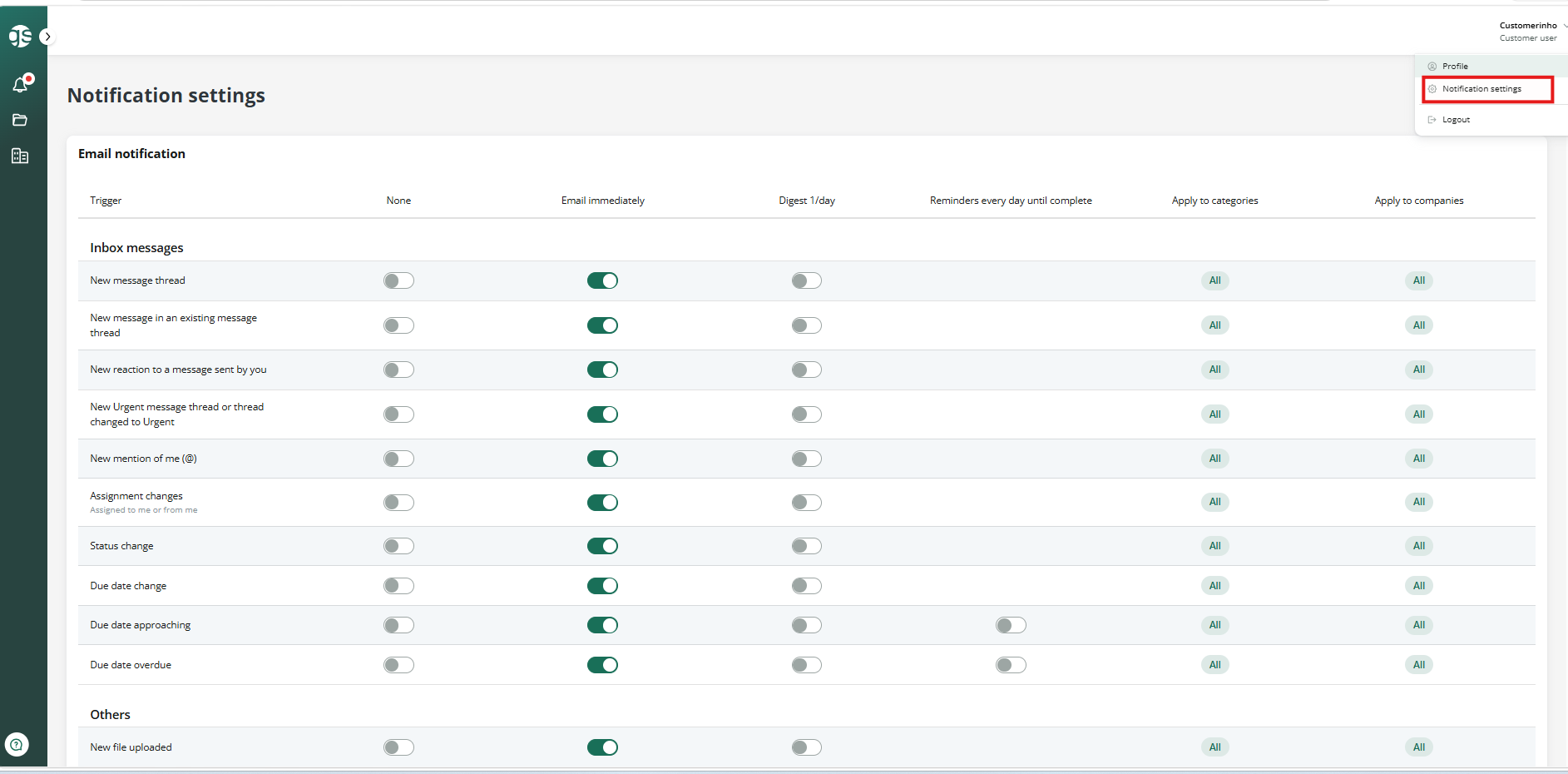Click the app logo in the sidebar
Image resolution: width=1568 pixels, height=774 pixels.
pyautogui.click(x=20, y=37)
